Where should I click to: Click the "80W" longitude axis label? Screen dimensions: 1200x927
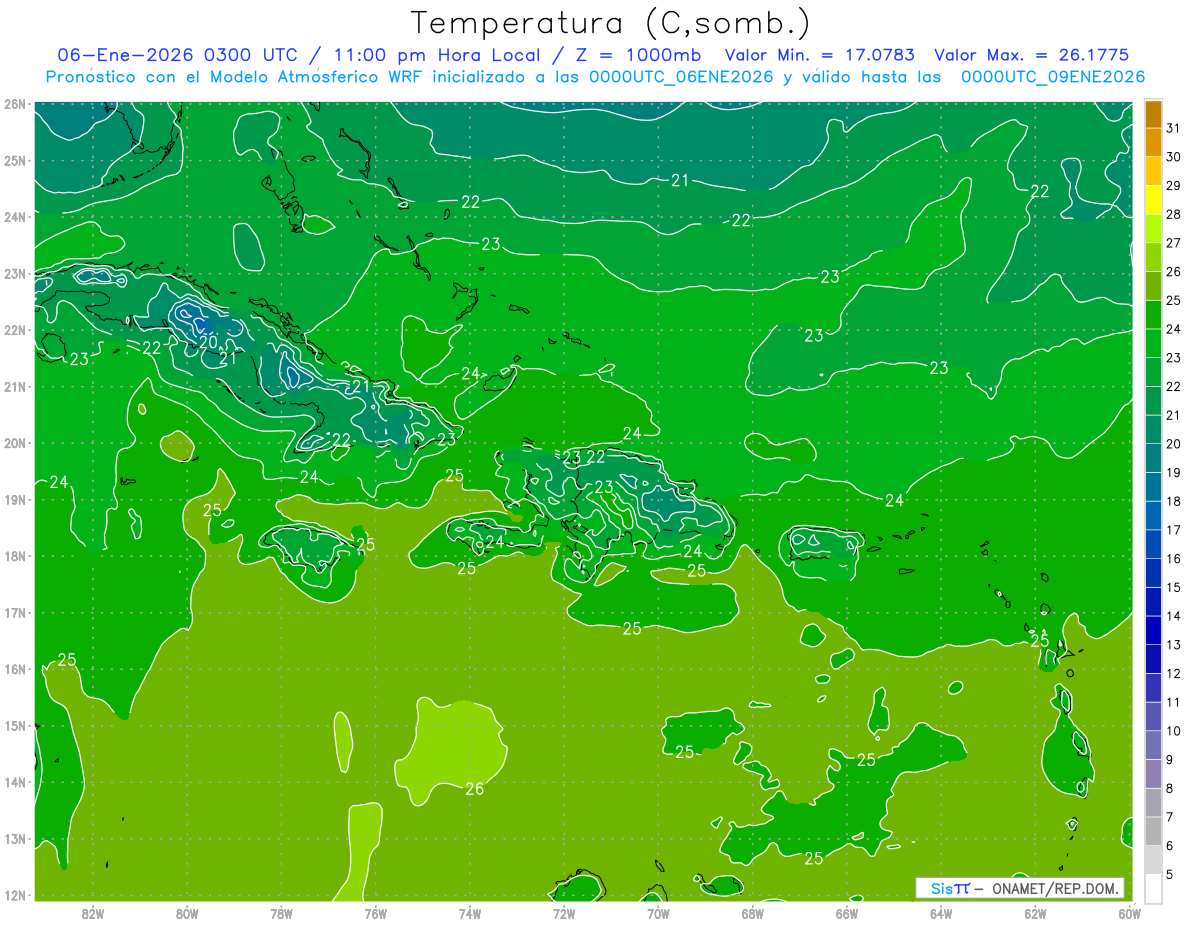[x=186, y=912]
